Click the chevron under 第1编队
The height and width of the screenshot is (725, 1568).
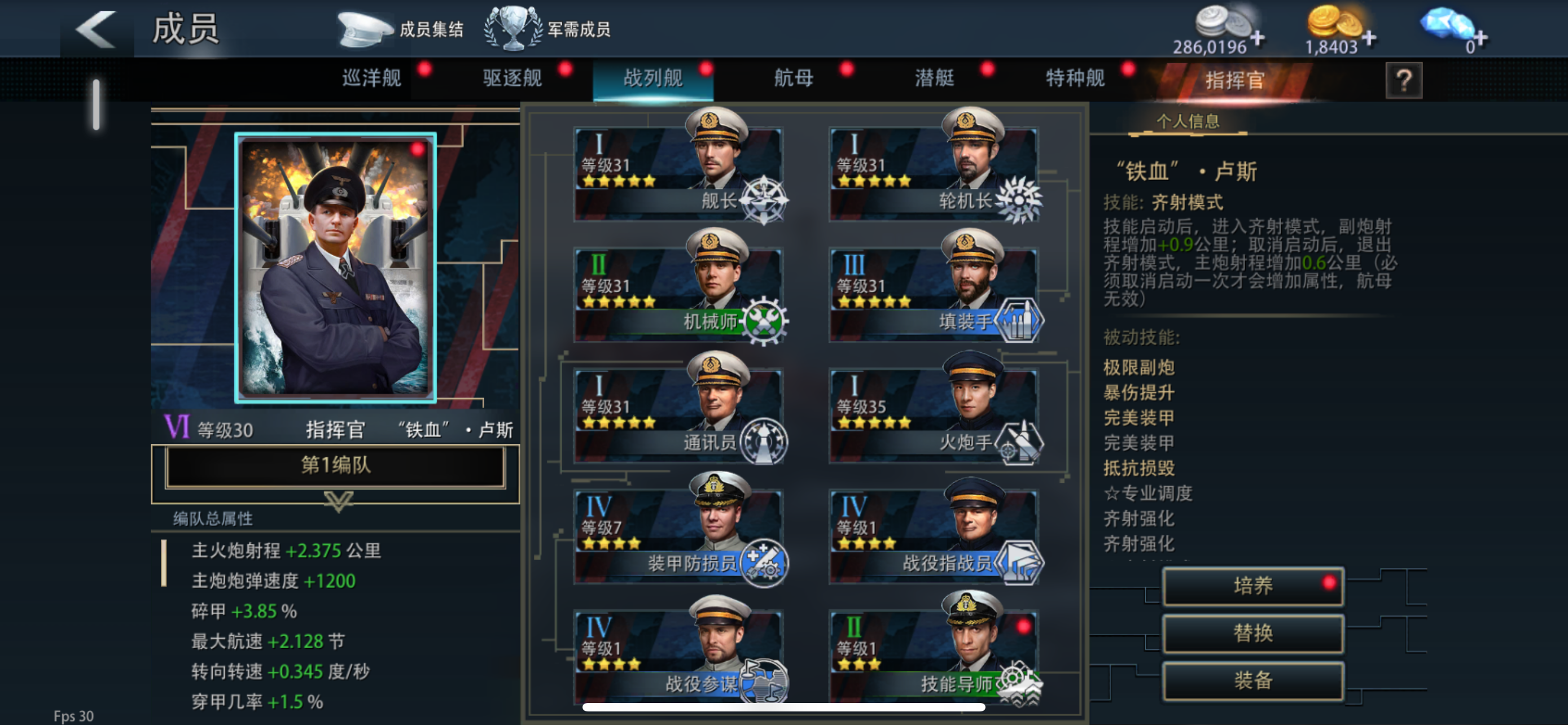[339, 501]
